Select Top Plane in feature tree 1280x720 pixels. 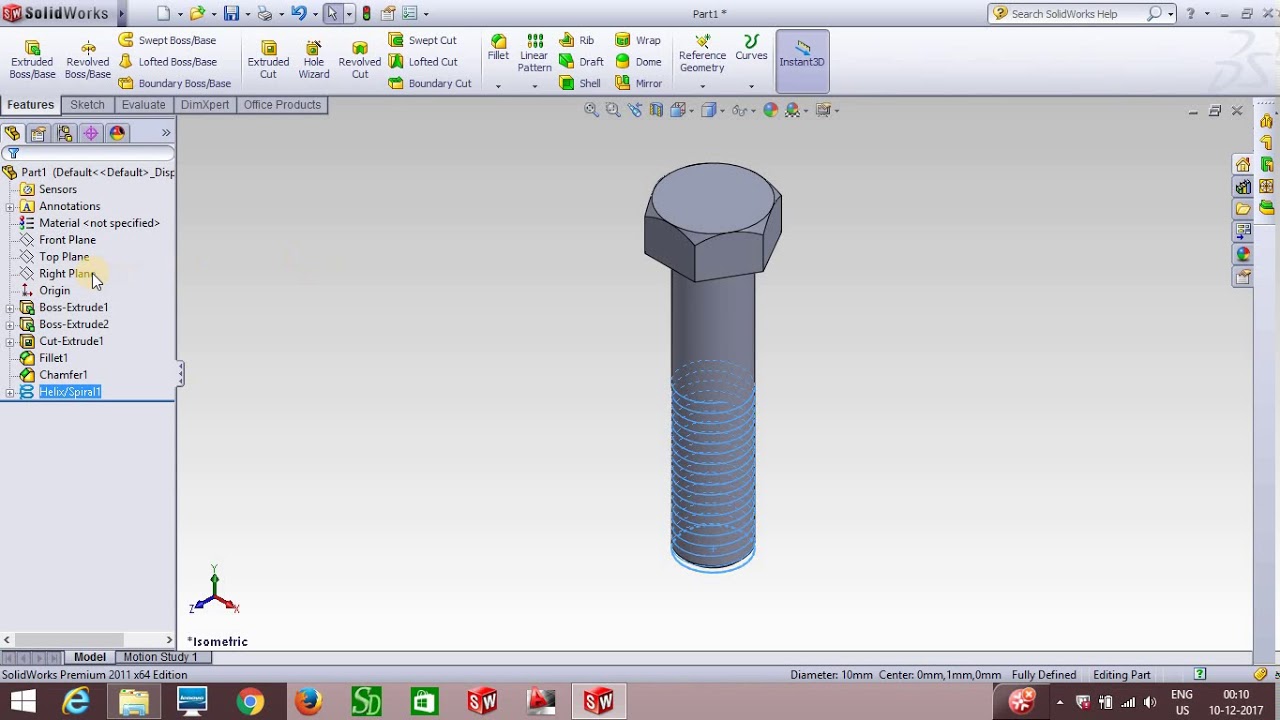pyautogui.click(x=63, y=257)
